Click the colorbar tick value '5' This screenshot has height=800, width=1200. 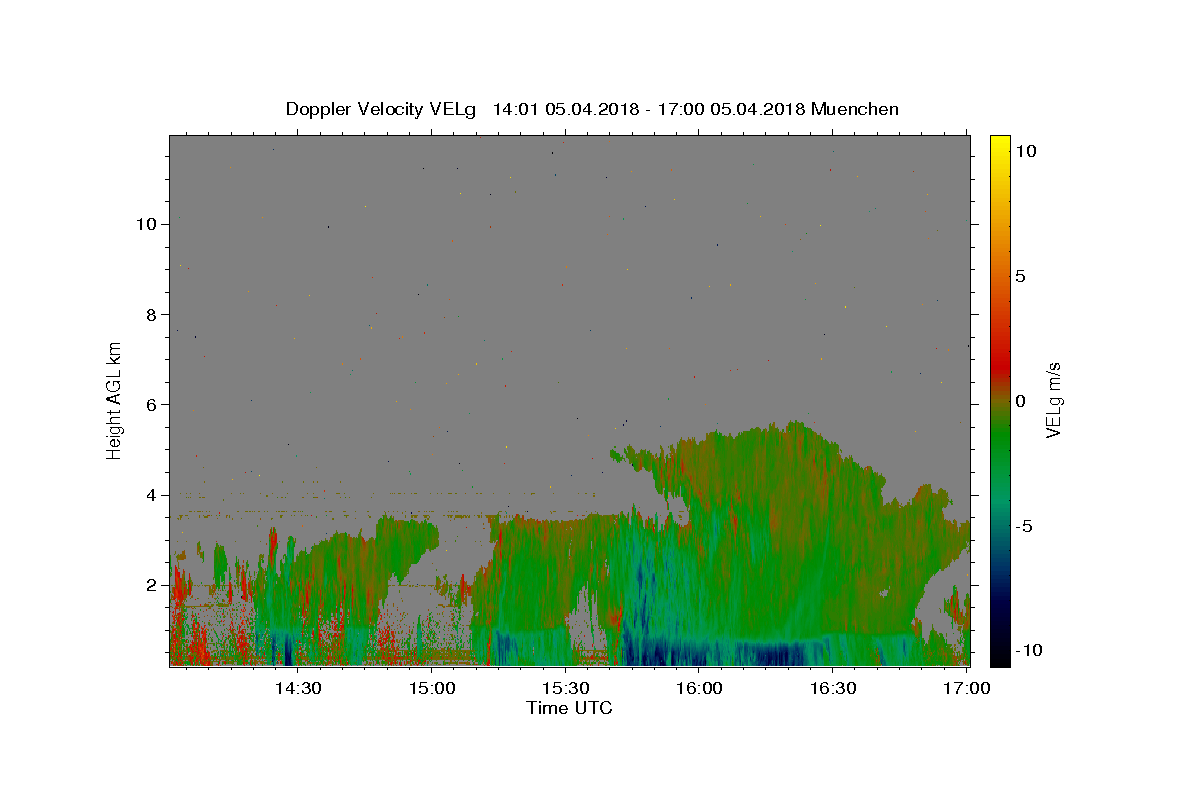(x=1020, y=276)
